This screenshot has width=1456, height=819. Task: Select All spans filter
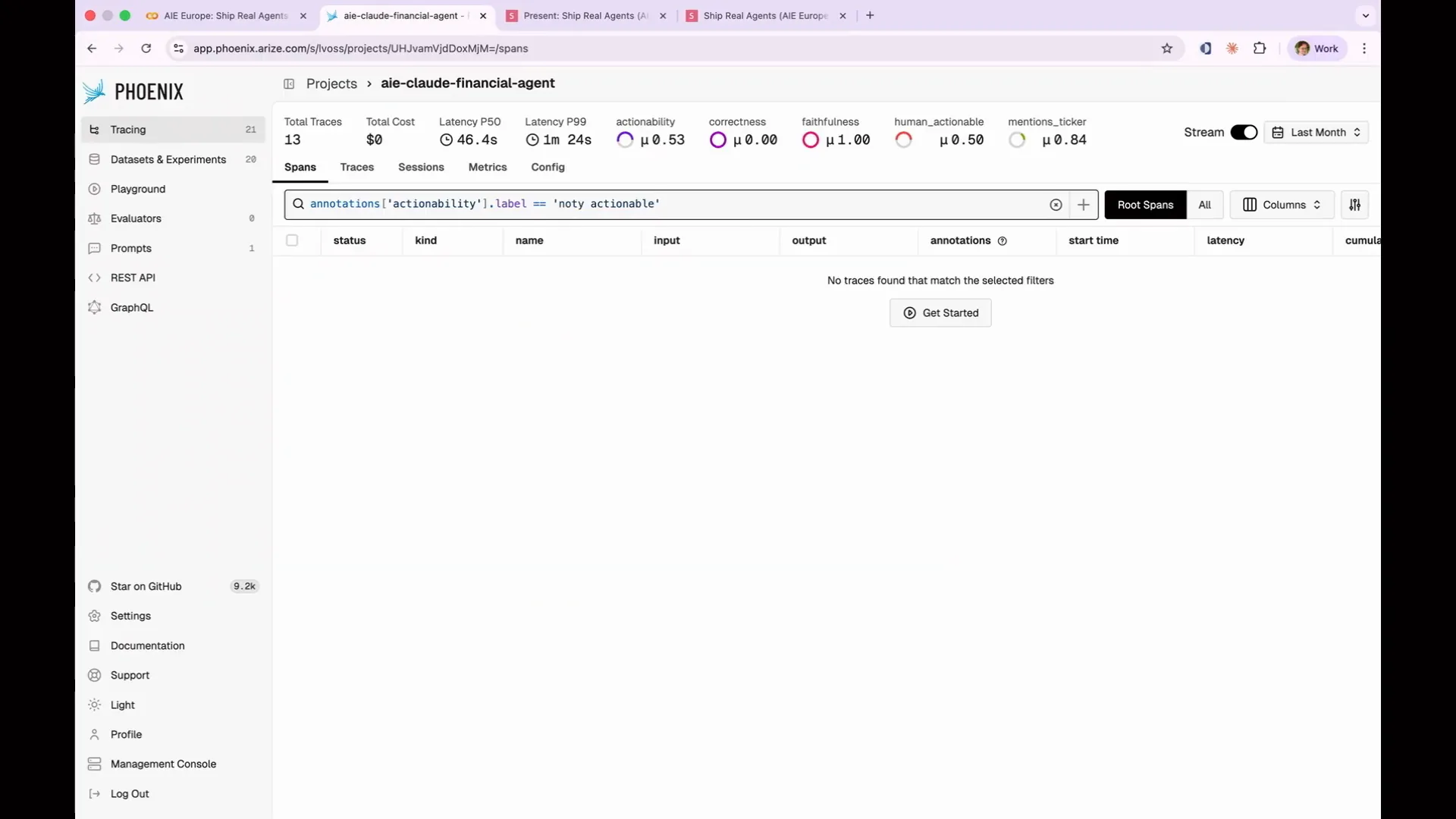(x=1204, y=205)
